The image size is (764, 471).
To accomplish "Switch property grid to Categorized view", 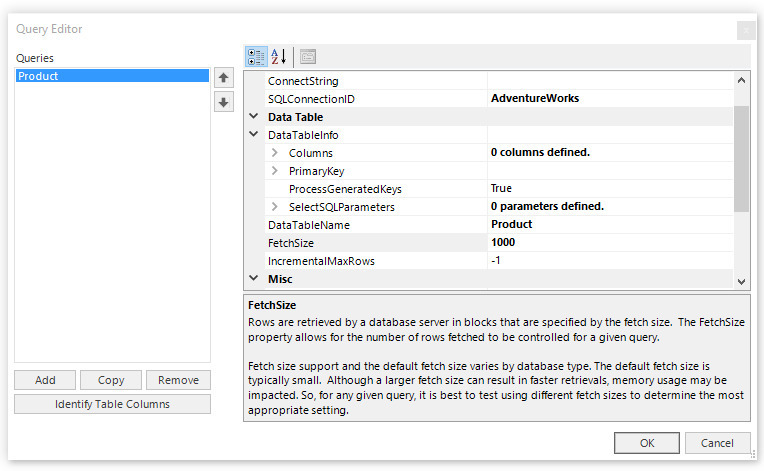I will (256, 57).
